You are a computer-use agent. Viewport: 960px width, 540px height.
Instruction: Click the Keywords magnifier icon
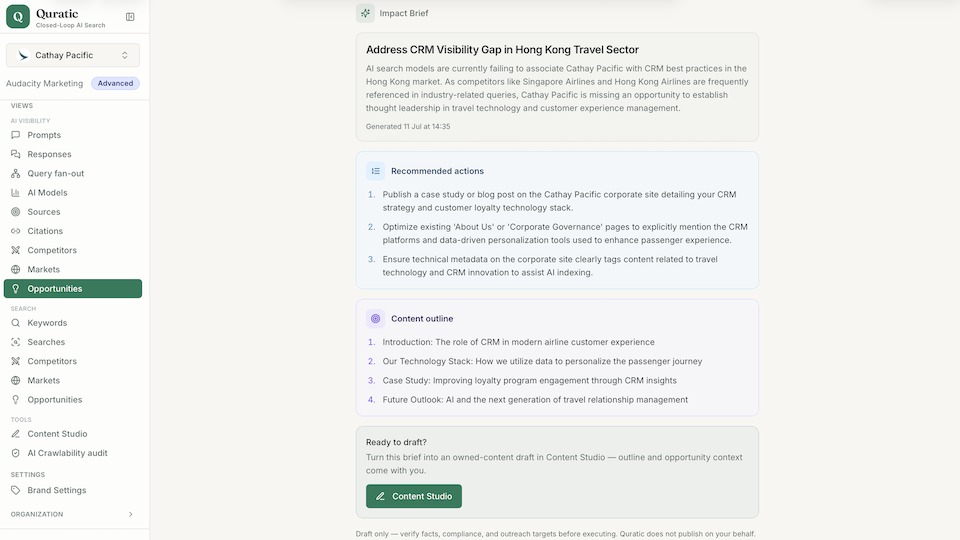(x=16, y=323)
